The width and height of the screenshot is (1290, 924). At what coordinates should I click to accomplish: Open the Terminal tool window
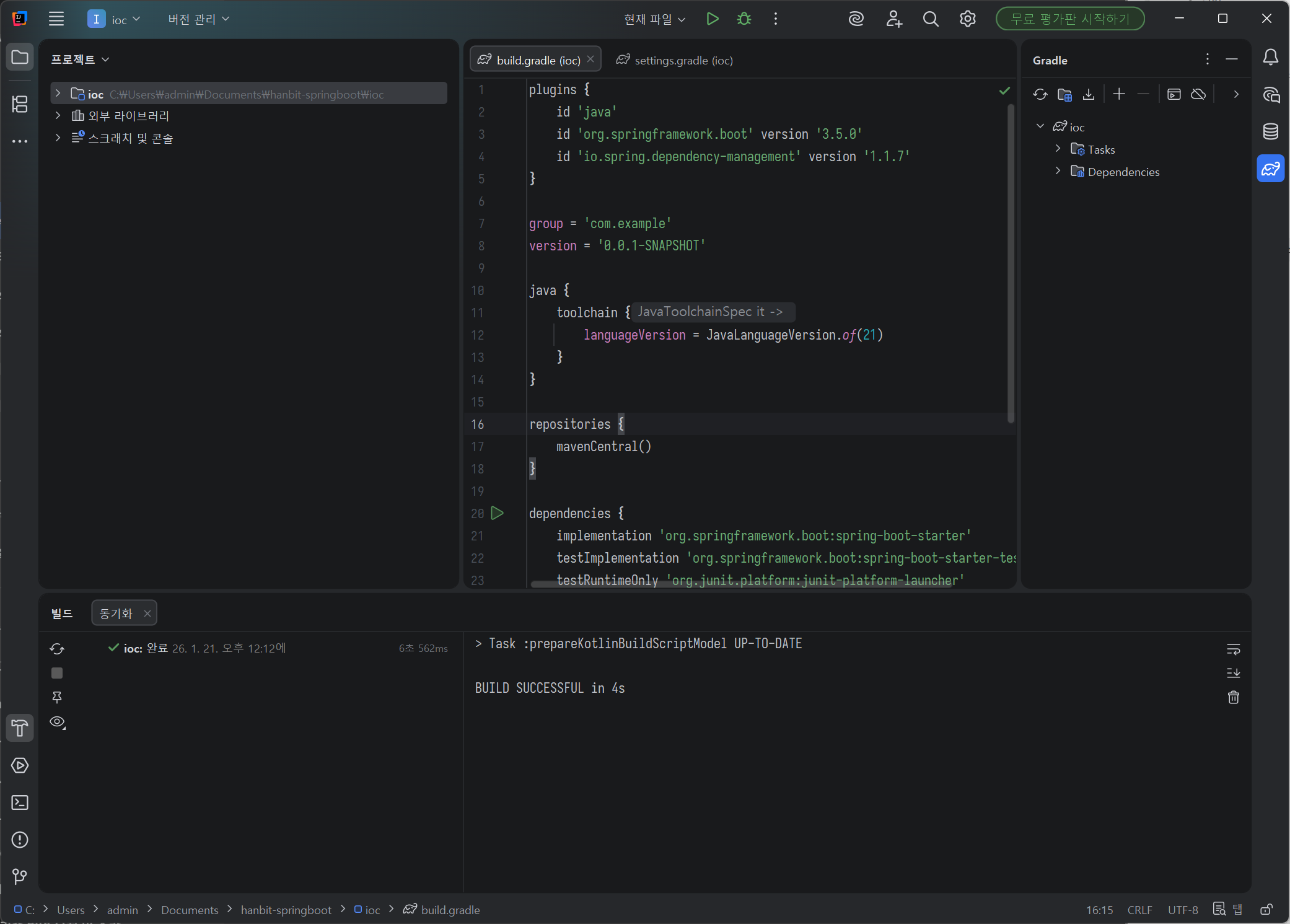pyautogui.click(x=20, y=803)
